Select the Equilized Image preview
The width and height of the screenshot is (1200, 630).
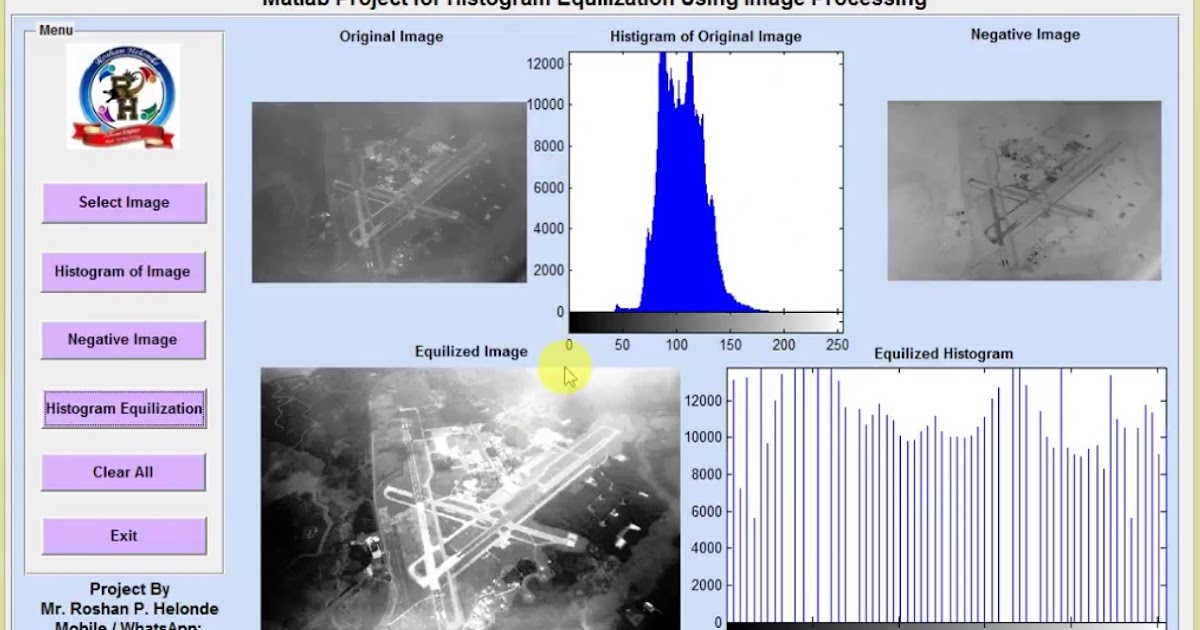click(x=470, y=500)
